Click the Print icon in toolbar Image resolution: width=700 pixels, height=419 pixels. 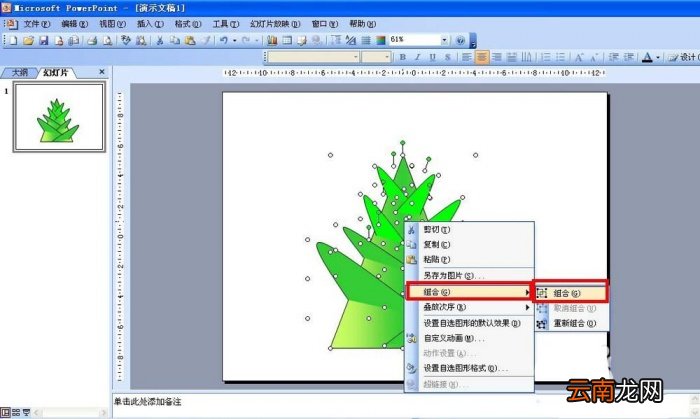click(x=92, y=41)
